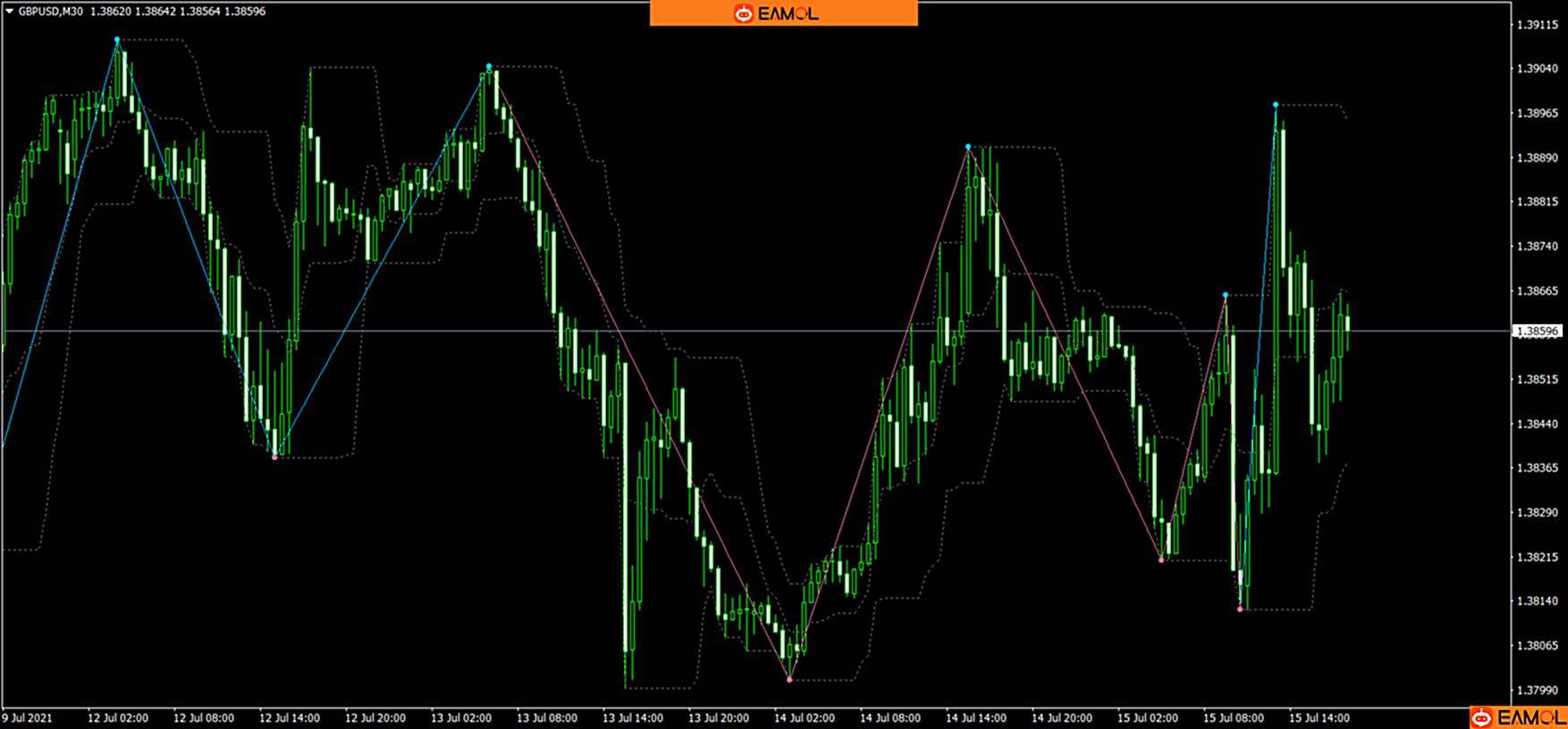Select the pink dot at the lowest 15 Jul trough
The width and height of the screenshot is (1568, 729).
click(1240, 609)
